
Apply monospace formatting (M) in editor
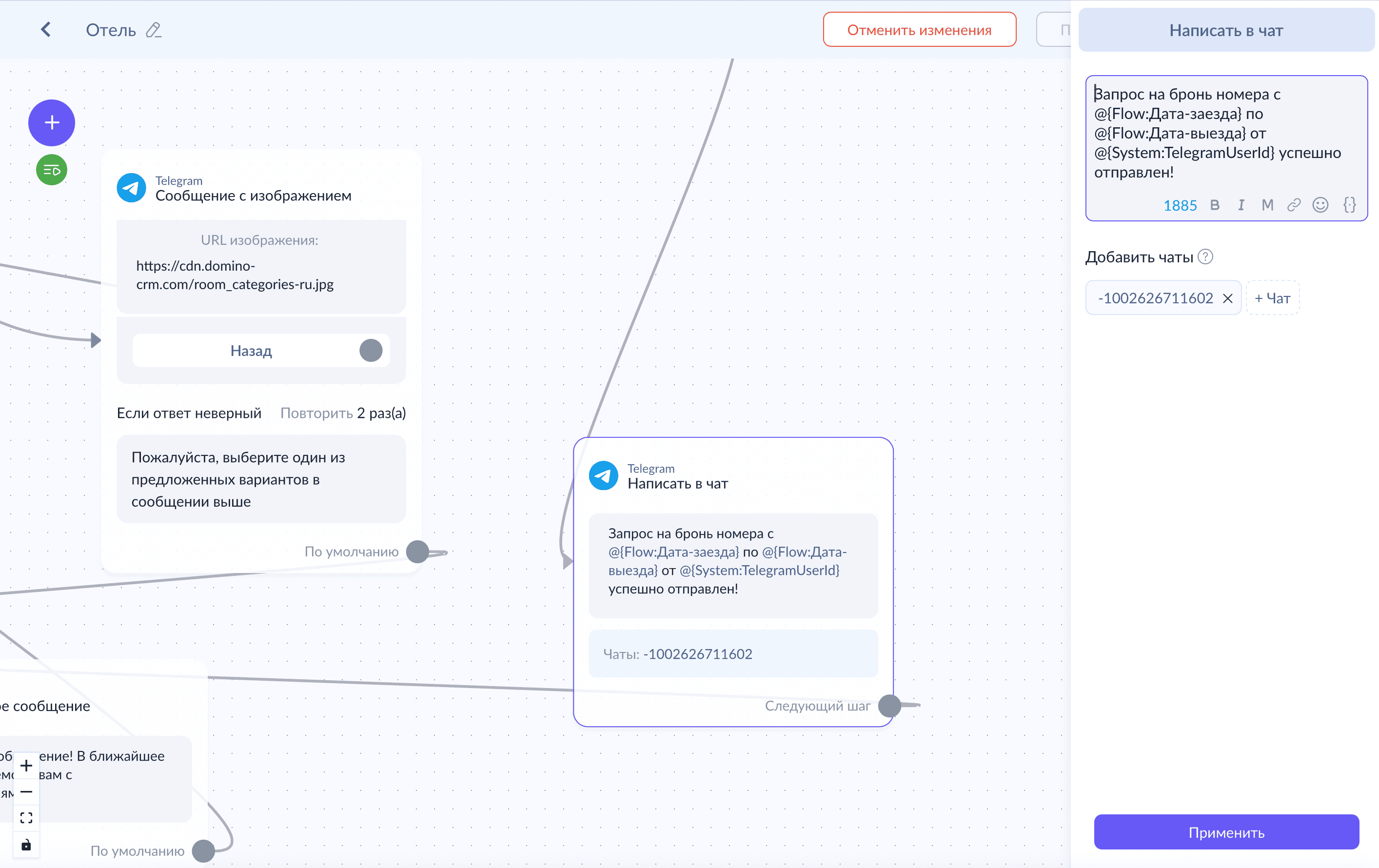point(1267,205)
